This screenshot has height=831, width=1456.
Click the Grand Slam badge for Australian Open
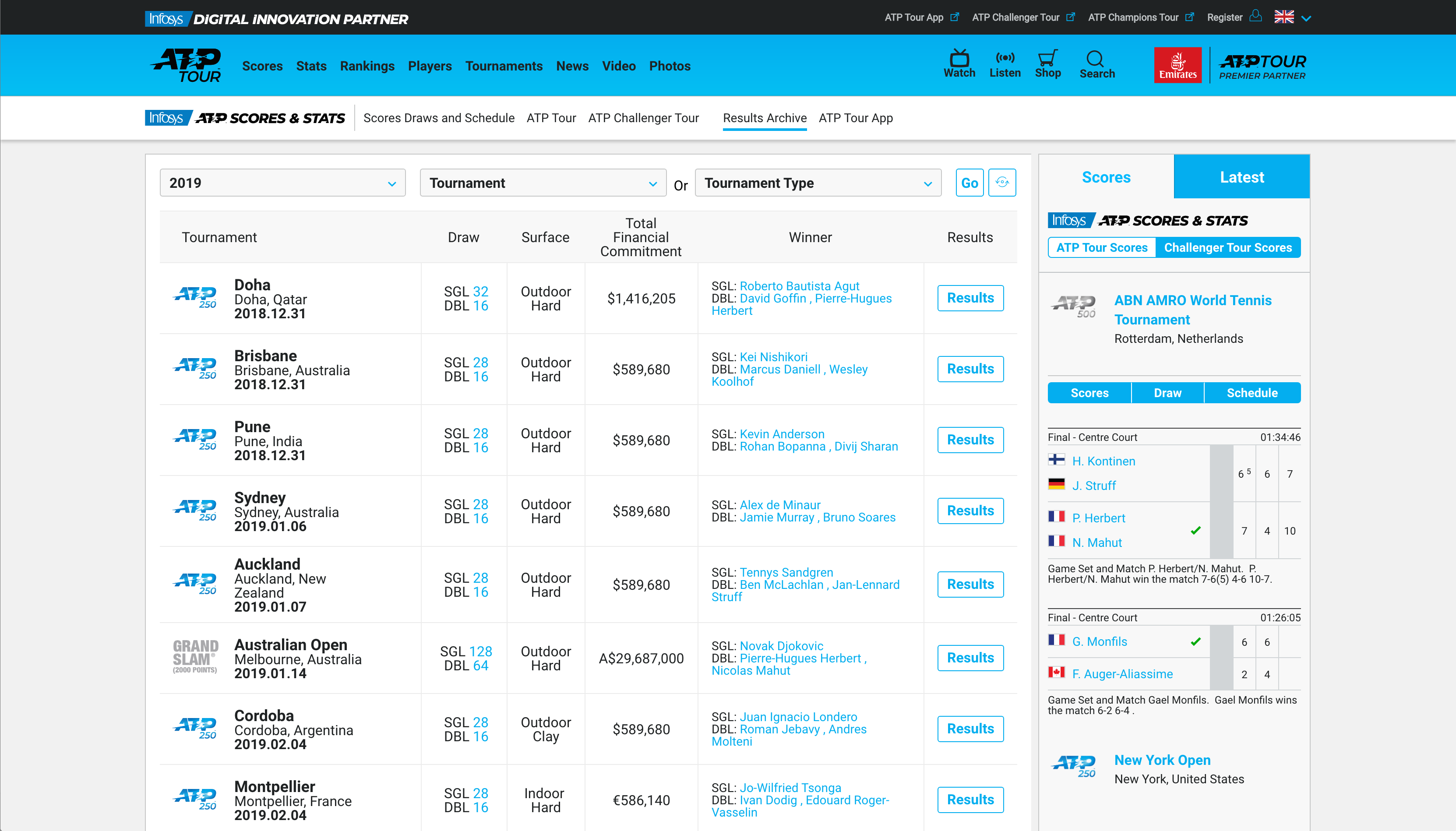click(195, 656)
